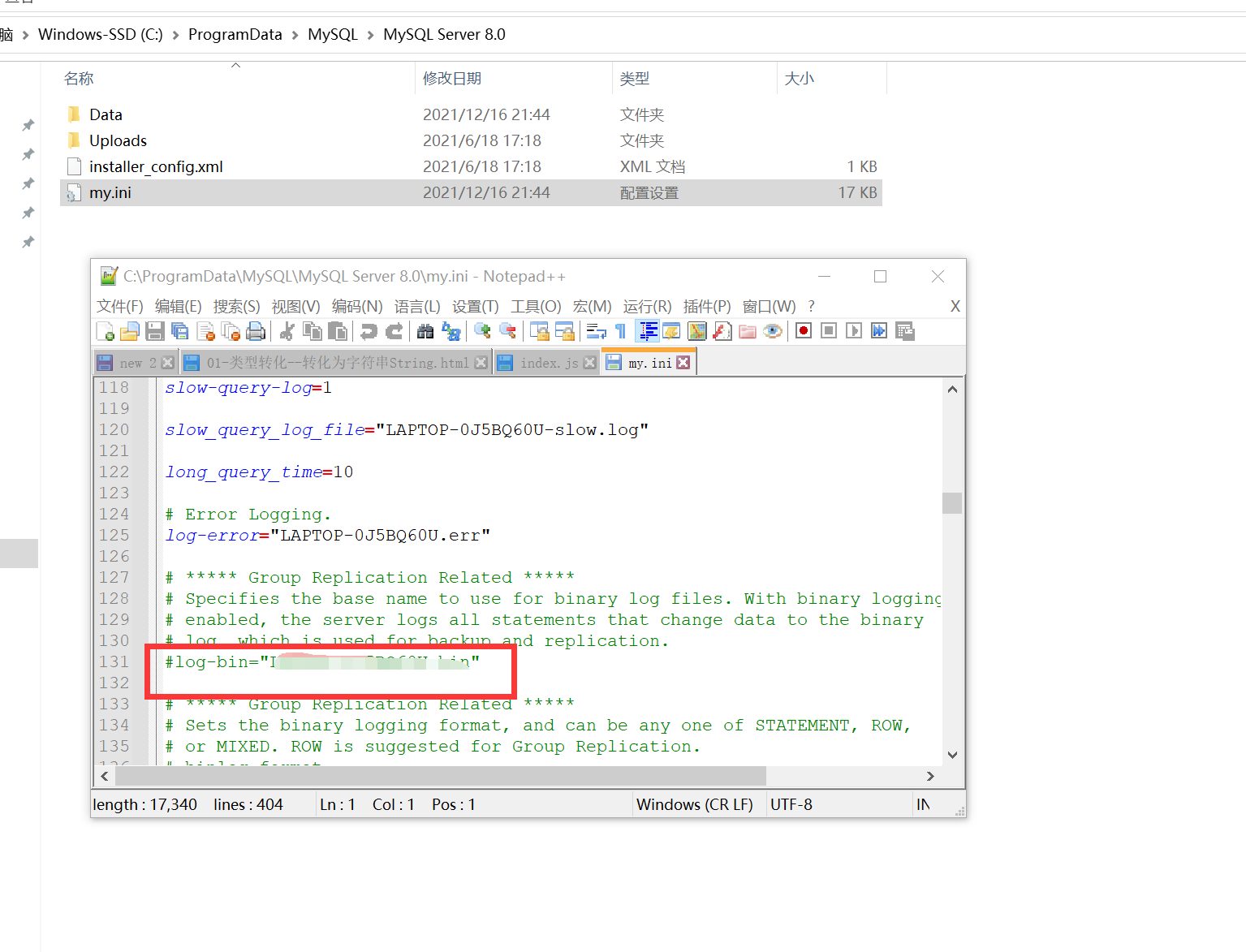Toggle the Function List icon
Screen dimensions: 1246x952
722,331
